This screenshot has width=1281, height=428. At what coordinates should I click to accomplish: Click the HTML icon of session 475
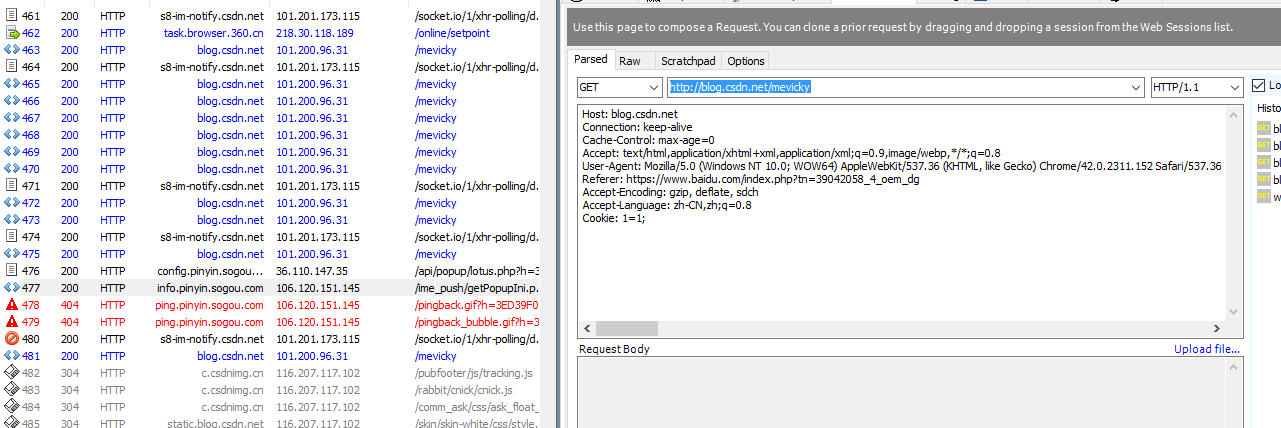tap(11, 254)
